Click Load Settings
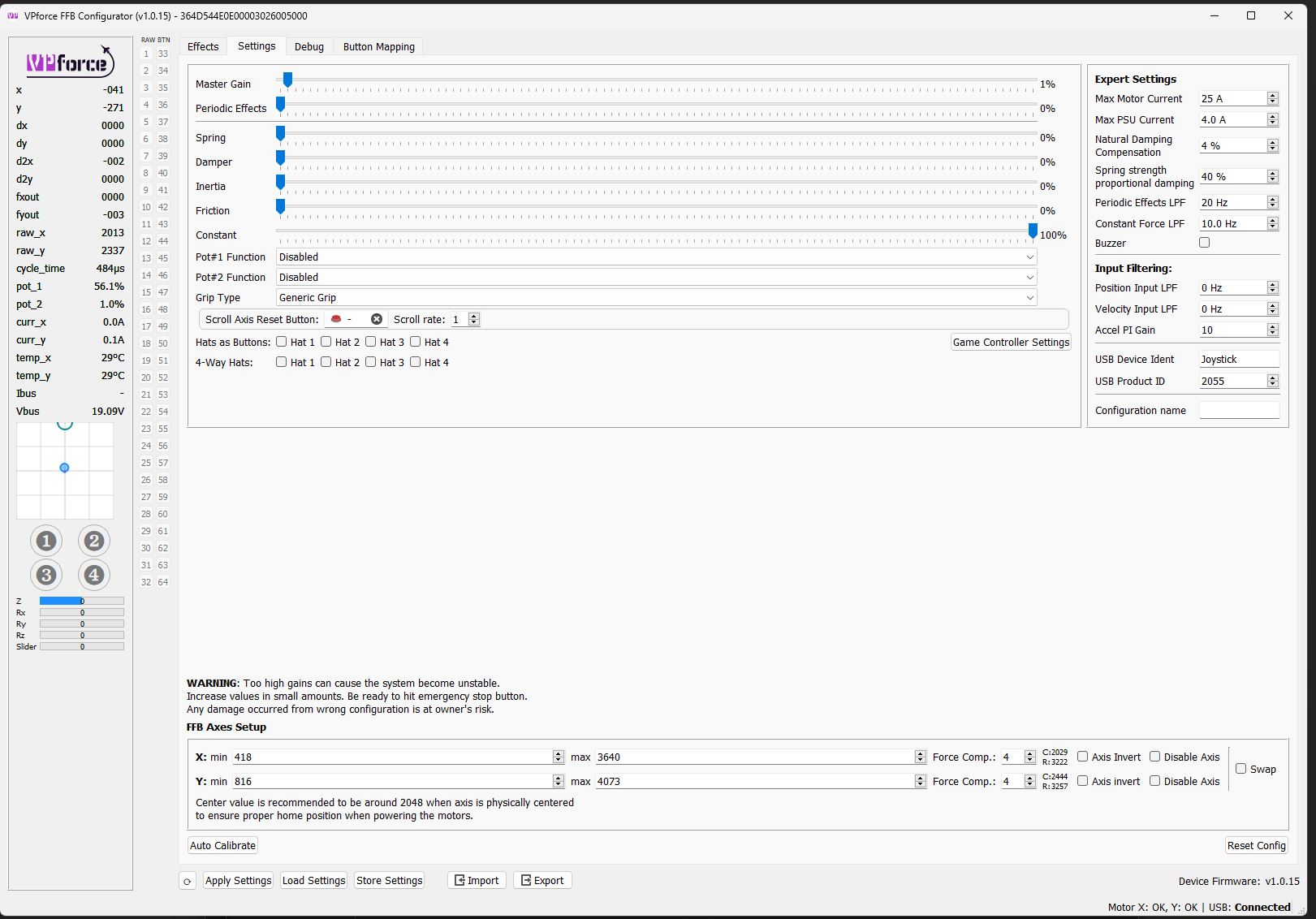Image resolution: width=1316 pixels, height=919 pixels. click(x=314, y=880)
